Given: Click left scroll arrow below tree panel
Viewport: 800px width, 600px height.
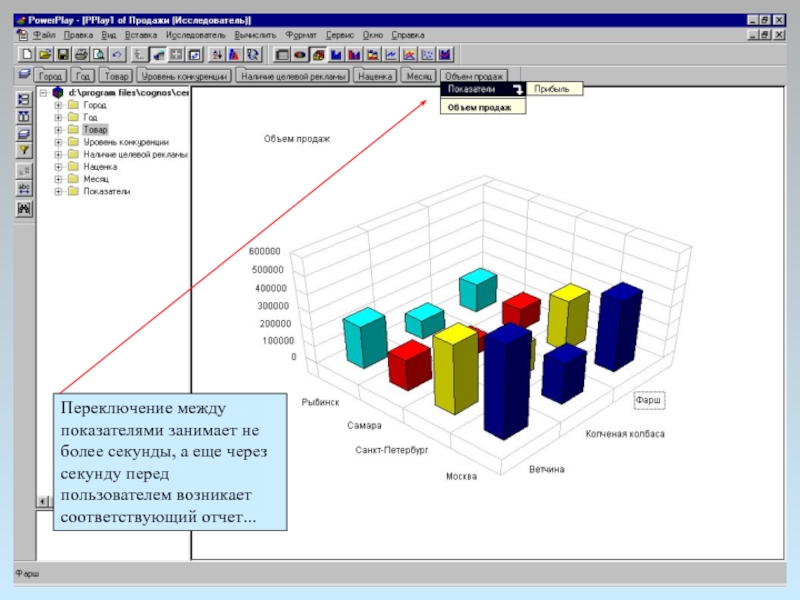Looking at the screenshot, I should pos(43,502).
